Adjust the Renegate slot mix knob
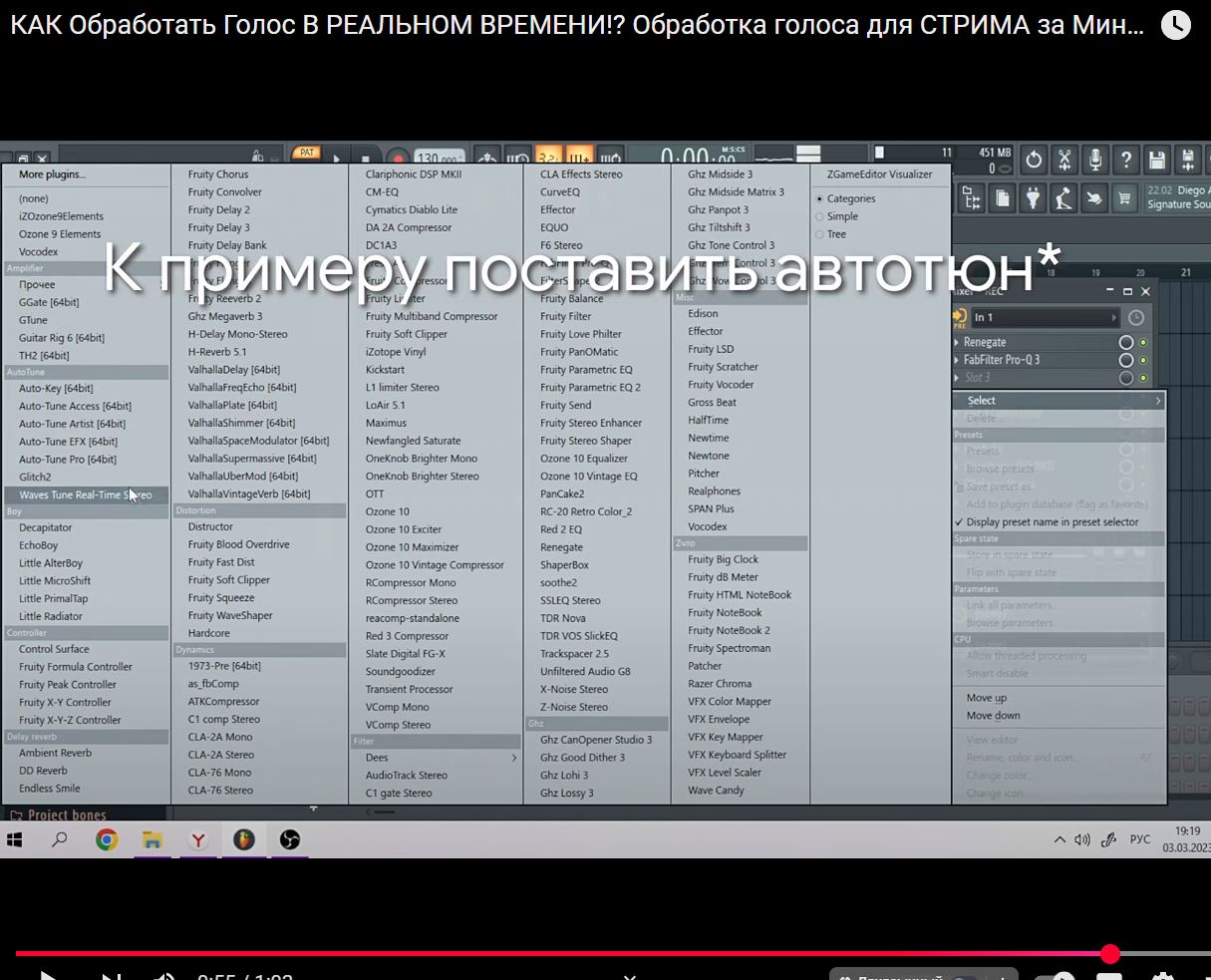This screenshot has width=1211, height=980. (x=1126, y=342)
